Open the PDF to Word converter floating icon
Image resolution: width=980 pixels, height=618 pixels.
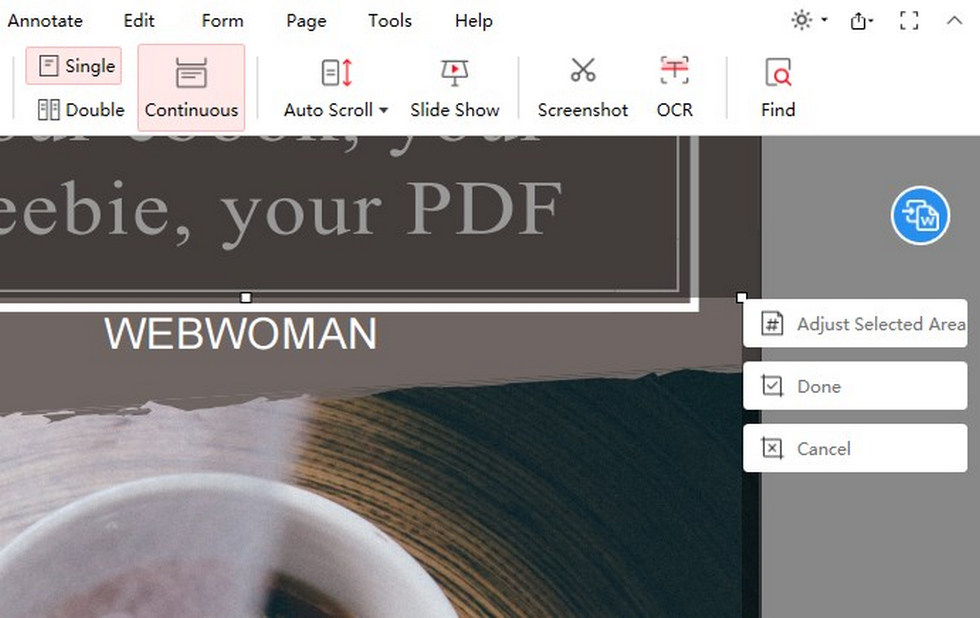tap(920, 216)
